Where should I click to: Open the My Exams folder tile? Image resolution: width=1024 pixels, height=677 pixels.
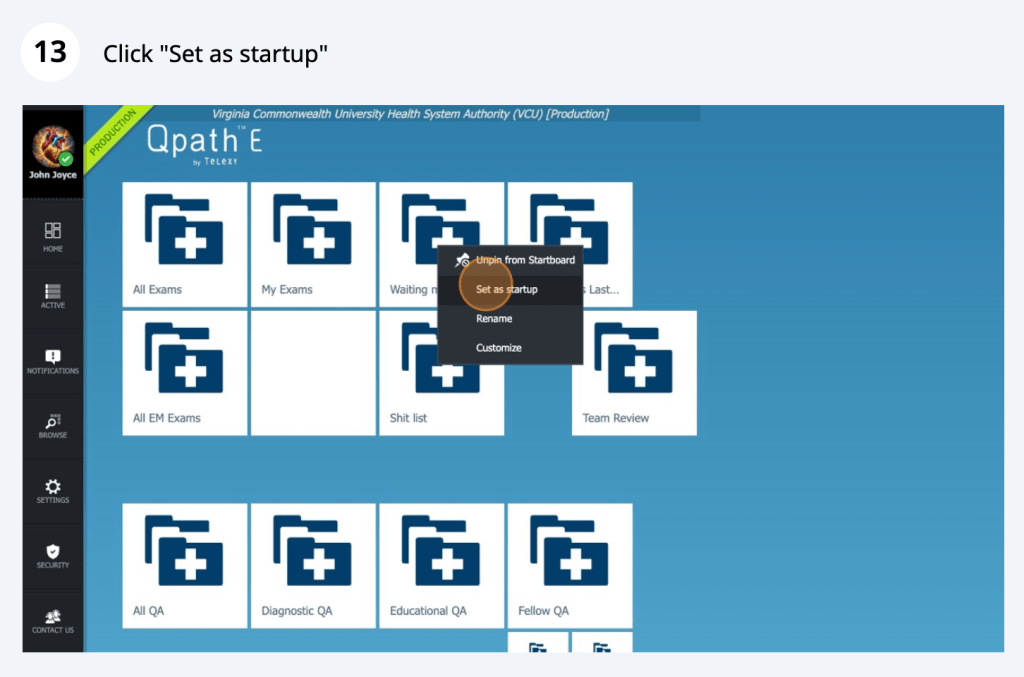[312, 244]
